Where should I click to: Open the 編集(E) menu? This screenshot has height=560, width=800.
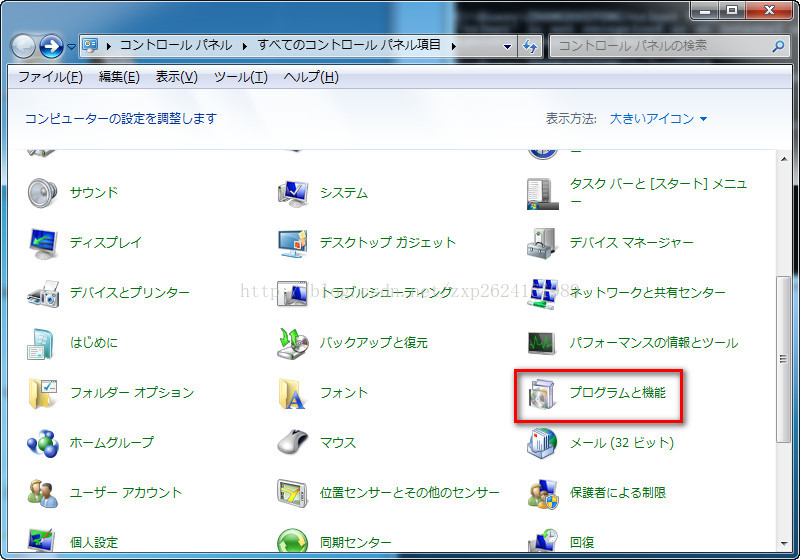(119, 77)
